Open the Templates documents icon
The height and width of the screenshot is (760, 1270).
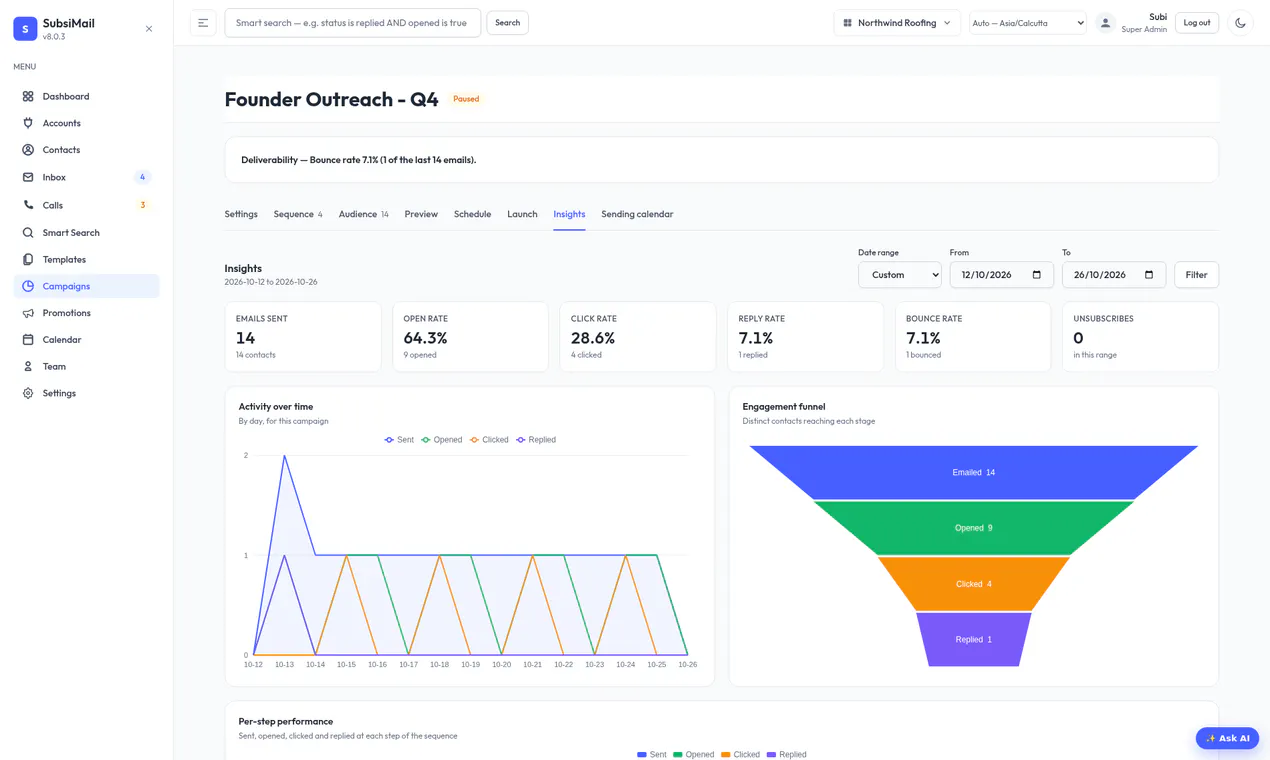pyautogui.click(x=28, y=259)
